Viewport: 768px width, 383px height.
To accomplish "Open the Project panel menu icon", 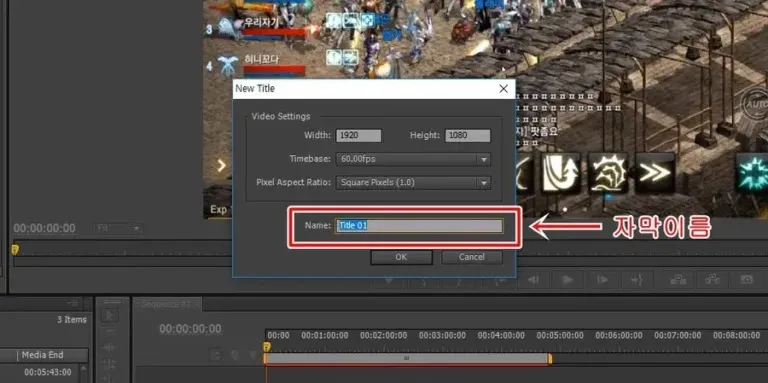I will [x=73, y=303].
